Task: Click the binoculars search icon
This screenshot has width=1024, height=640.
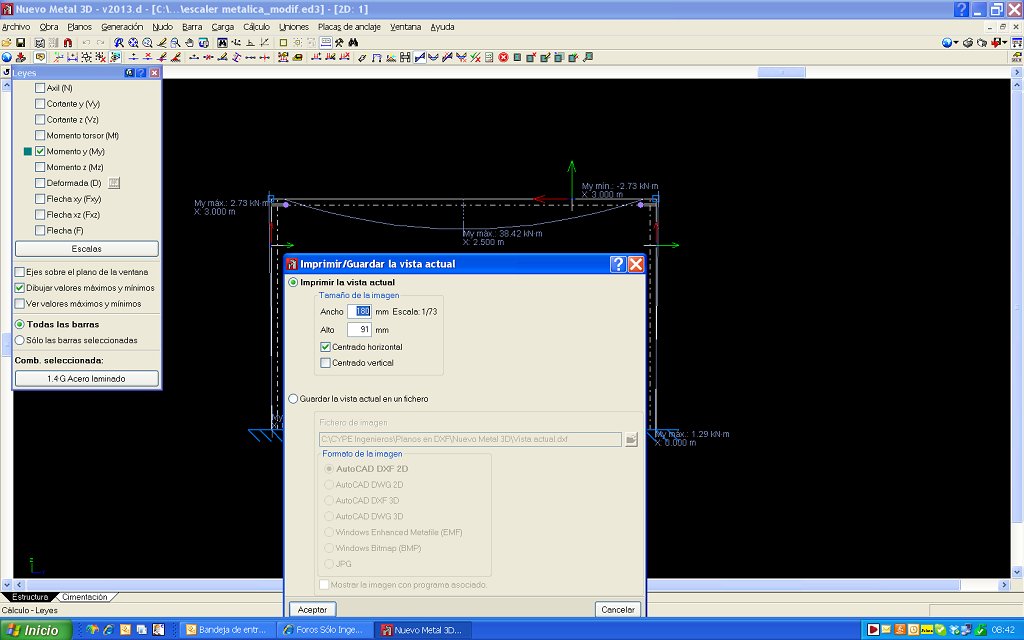Action: click(353, 42)
